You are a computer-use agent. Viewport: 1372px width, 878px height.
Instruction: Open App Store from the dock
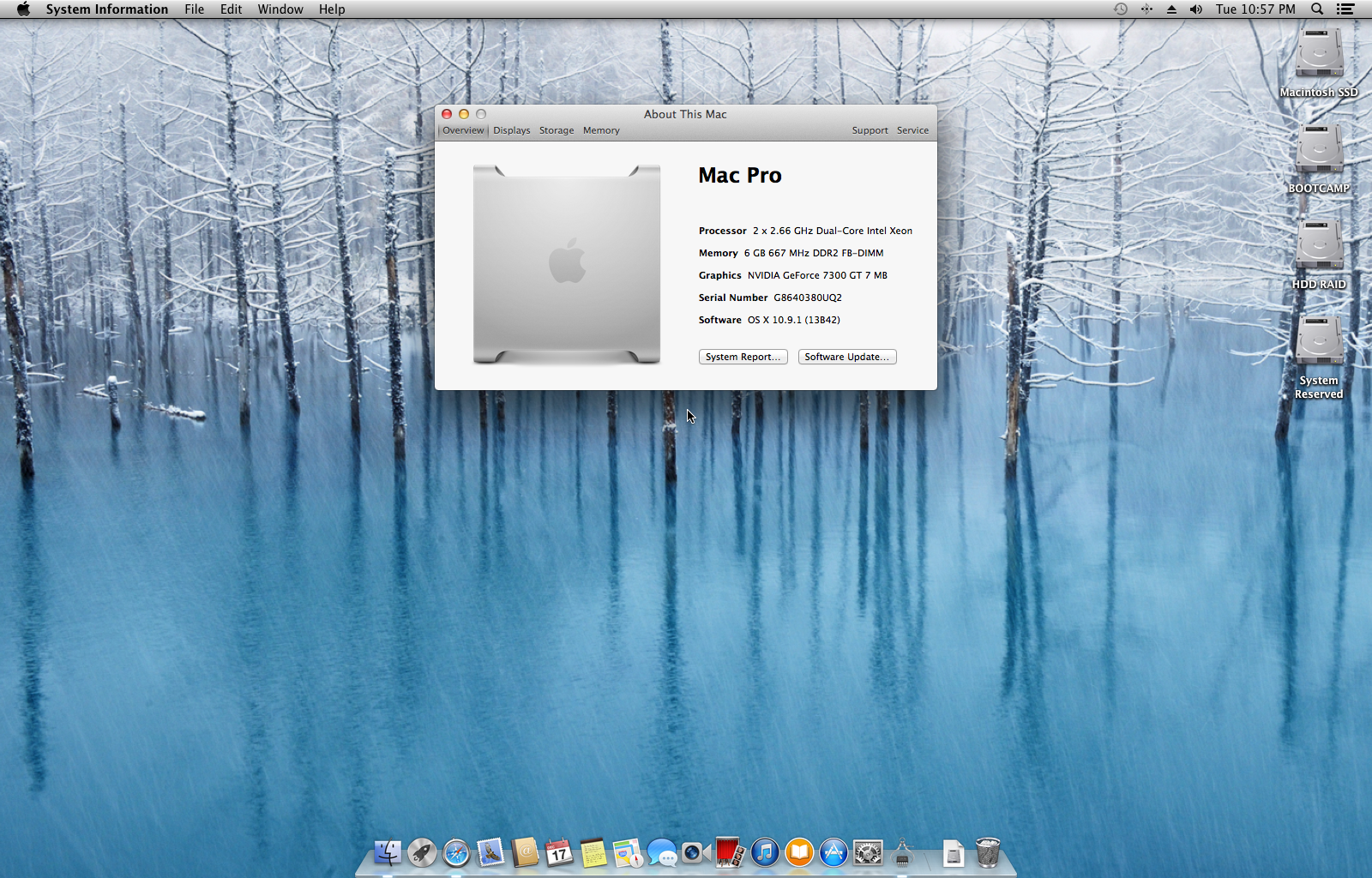pyautogui.click(x=833, y=852)
